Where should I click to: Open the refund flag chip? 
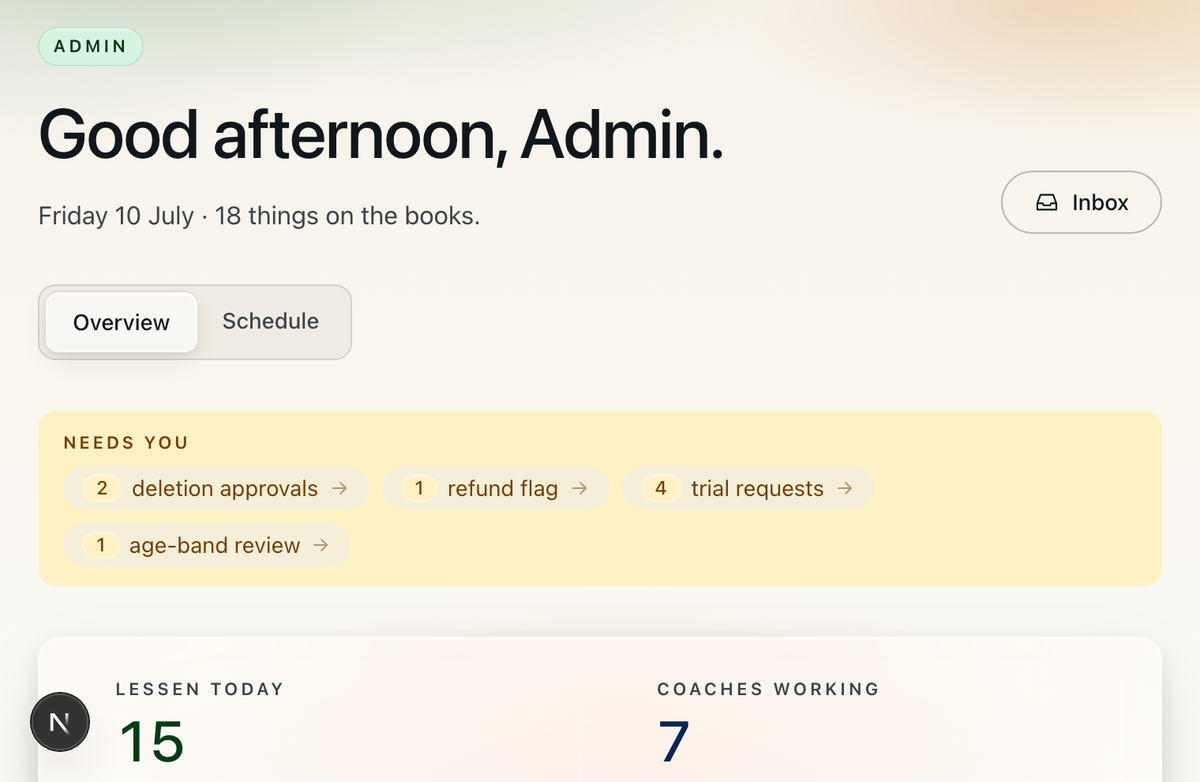pos(496,488)
